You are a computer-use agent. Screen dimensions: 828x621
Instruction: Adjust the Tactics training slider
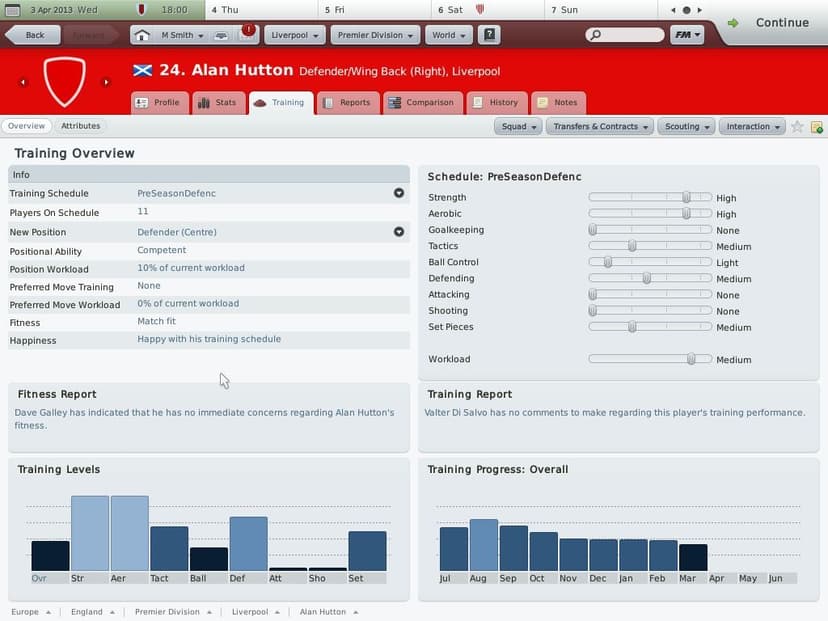pos(650,246)
